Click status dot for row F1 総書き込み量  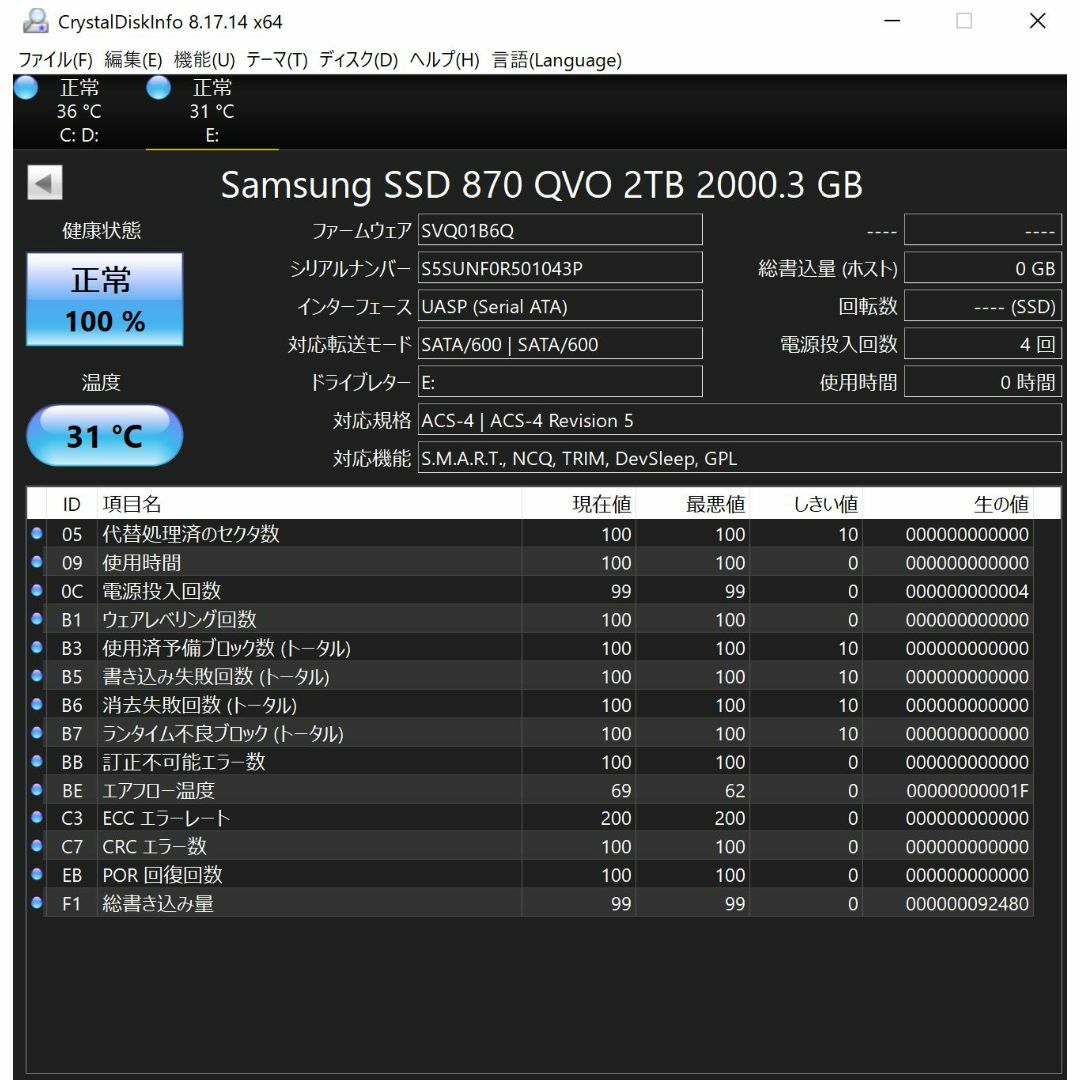point(37,903)
